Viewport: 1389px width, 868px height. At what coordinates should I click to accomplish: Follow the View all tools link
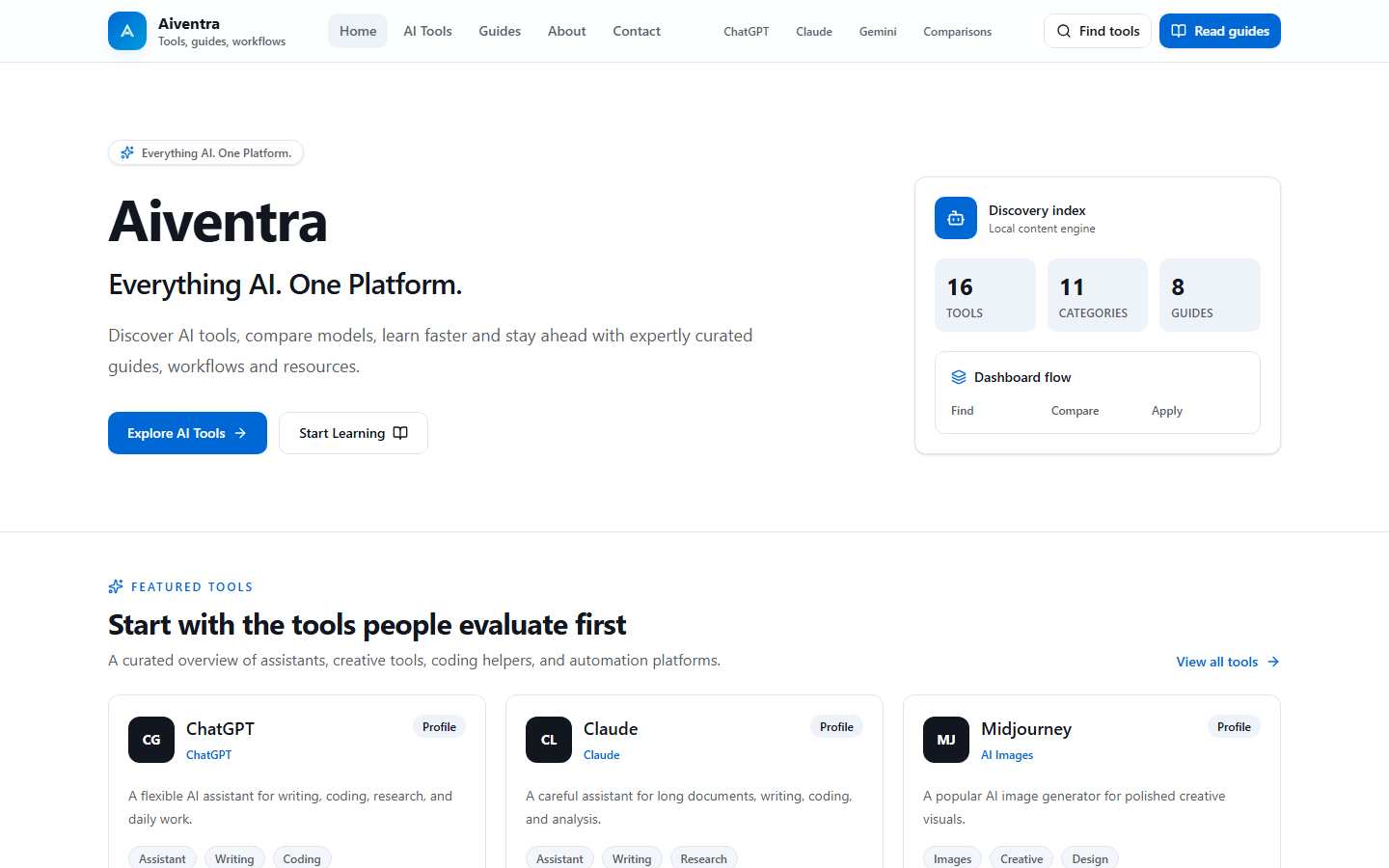[x=1228, y=662]
